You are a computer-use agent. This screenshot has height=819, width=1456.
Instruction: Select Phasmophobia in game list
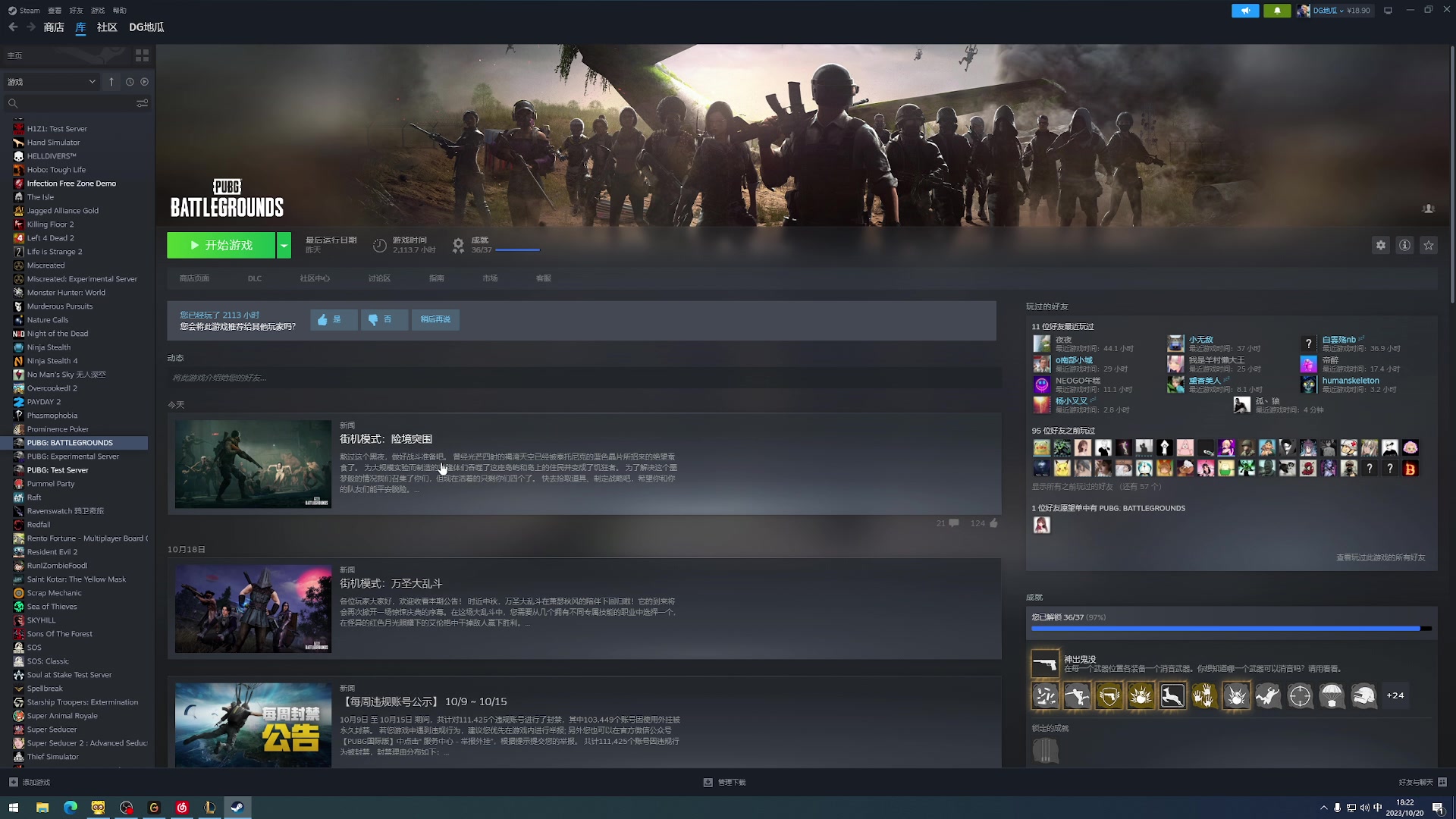52,416
